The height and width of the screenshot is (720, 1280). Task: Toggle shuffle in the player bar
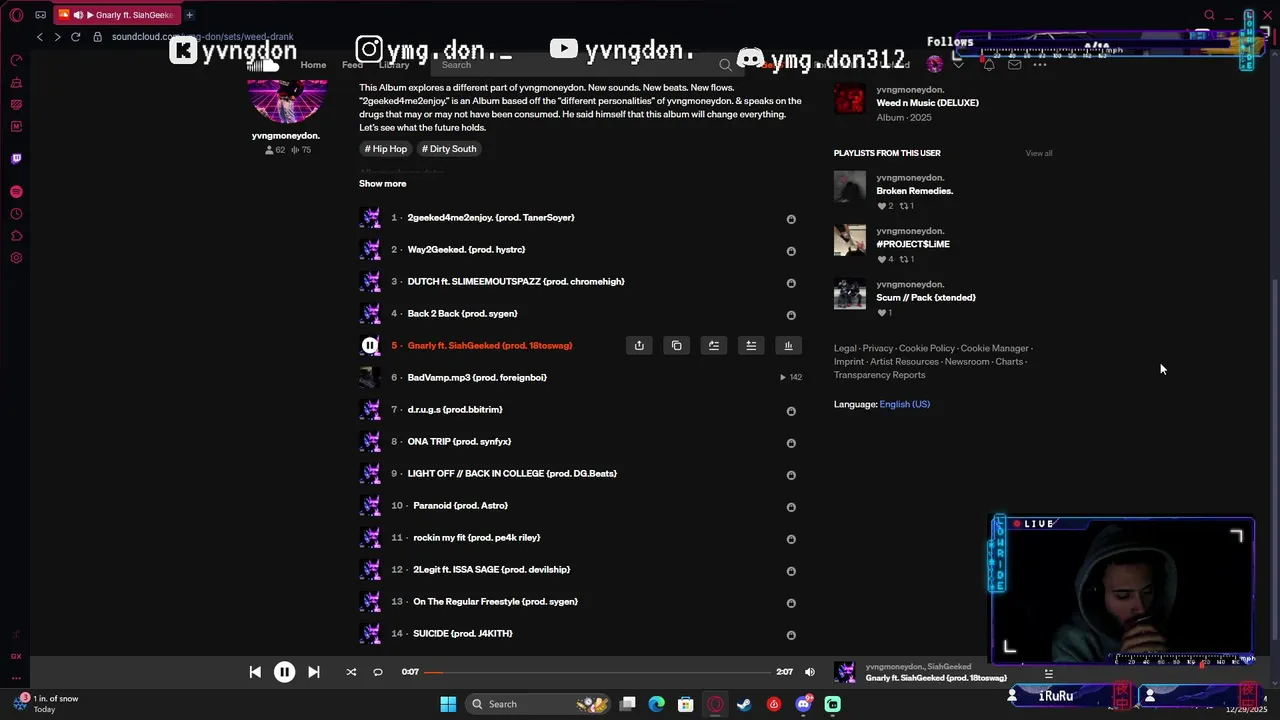tap(351, 672)
